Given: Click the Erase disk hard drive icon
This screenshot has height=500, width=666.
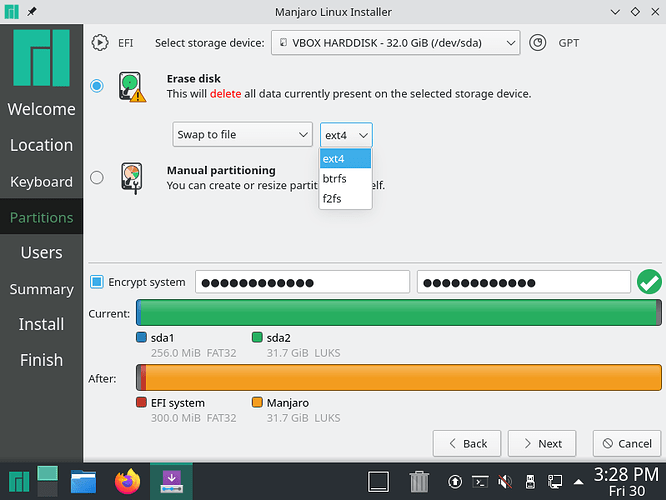Looking at the screenshot, I should coord(132,87).
